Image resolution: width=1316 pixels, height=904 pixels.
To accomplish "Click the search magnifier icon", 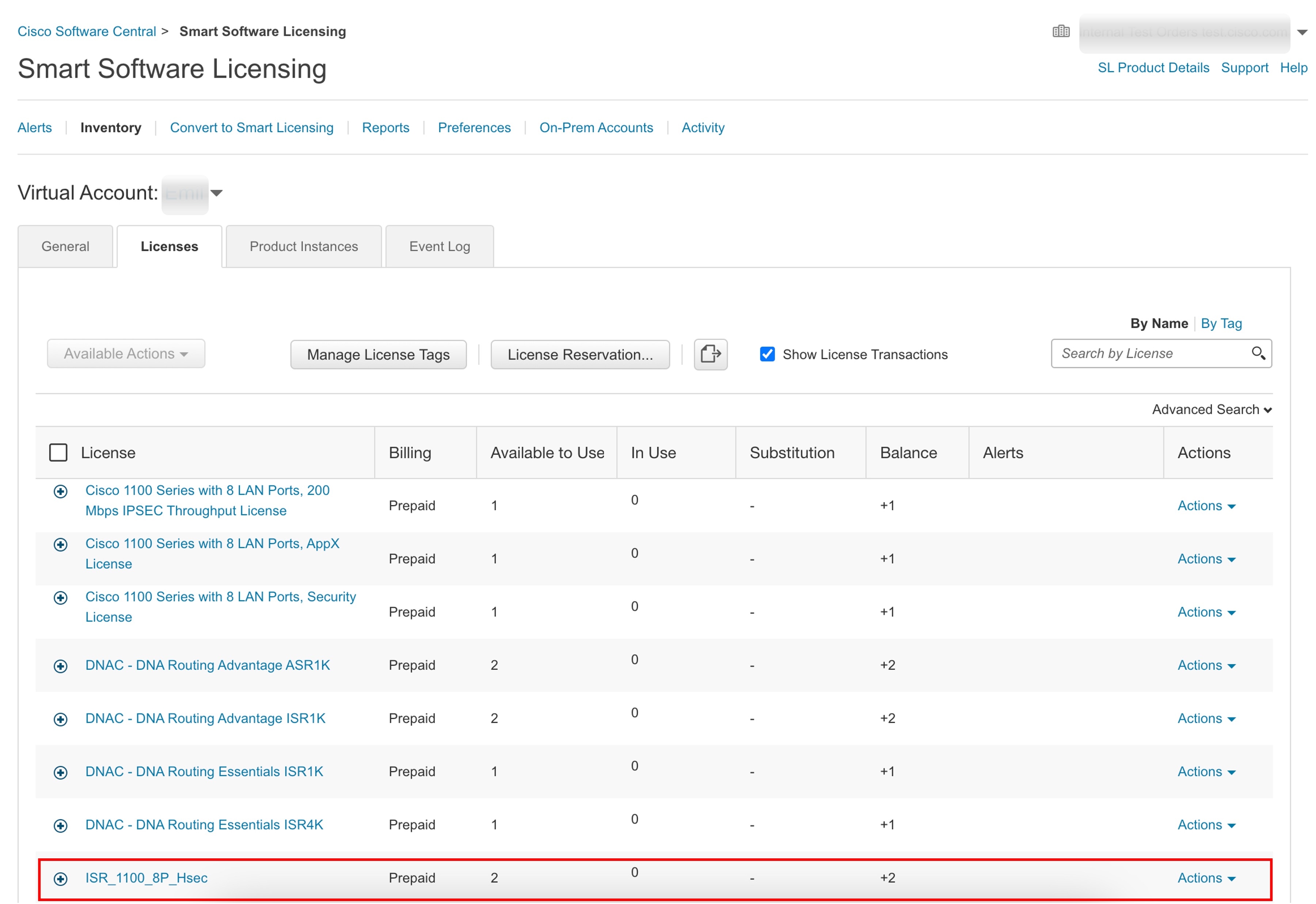I will 1258,354.
